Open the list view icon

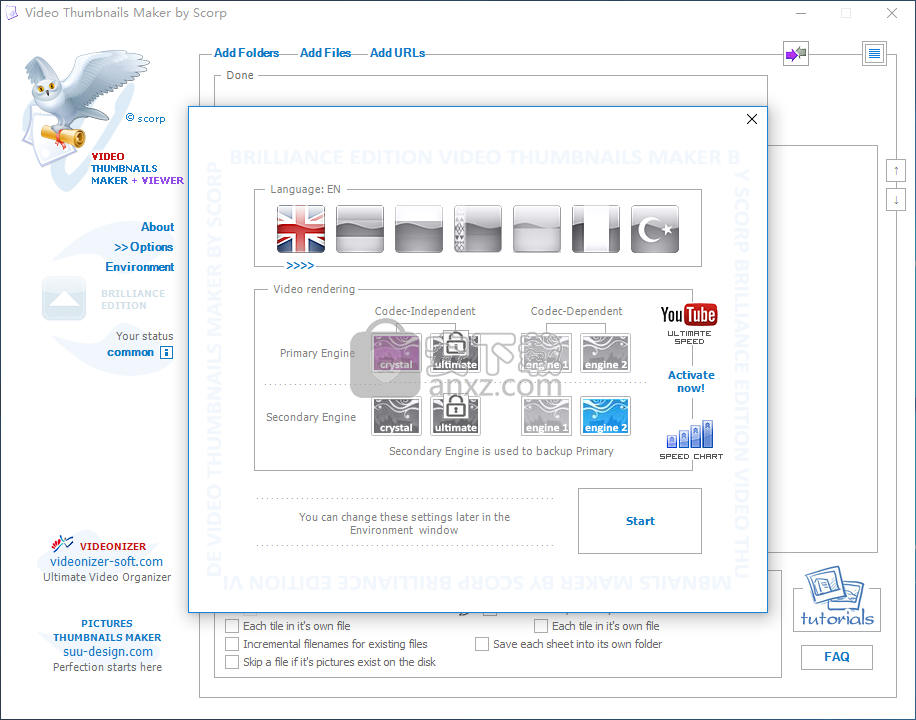[875, 54]
